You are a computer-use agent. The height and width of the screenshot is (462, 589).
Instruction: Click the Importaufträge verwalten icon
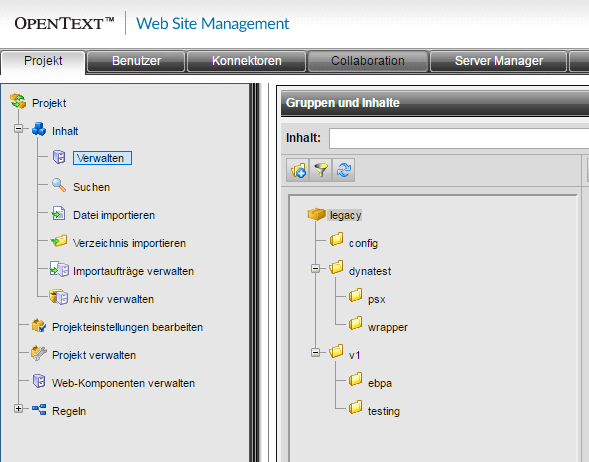[x=59, y=269]
